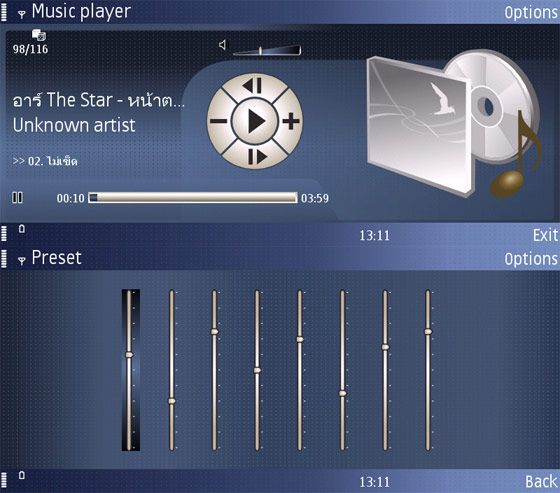Increase volume with the plus button
Screen dimensions: 560x493
coord(291,121)
